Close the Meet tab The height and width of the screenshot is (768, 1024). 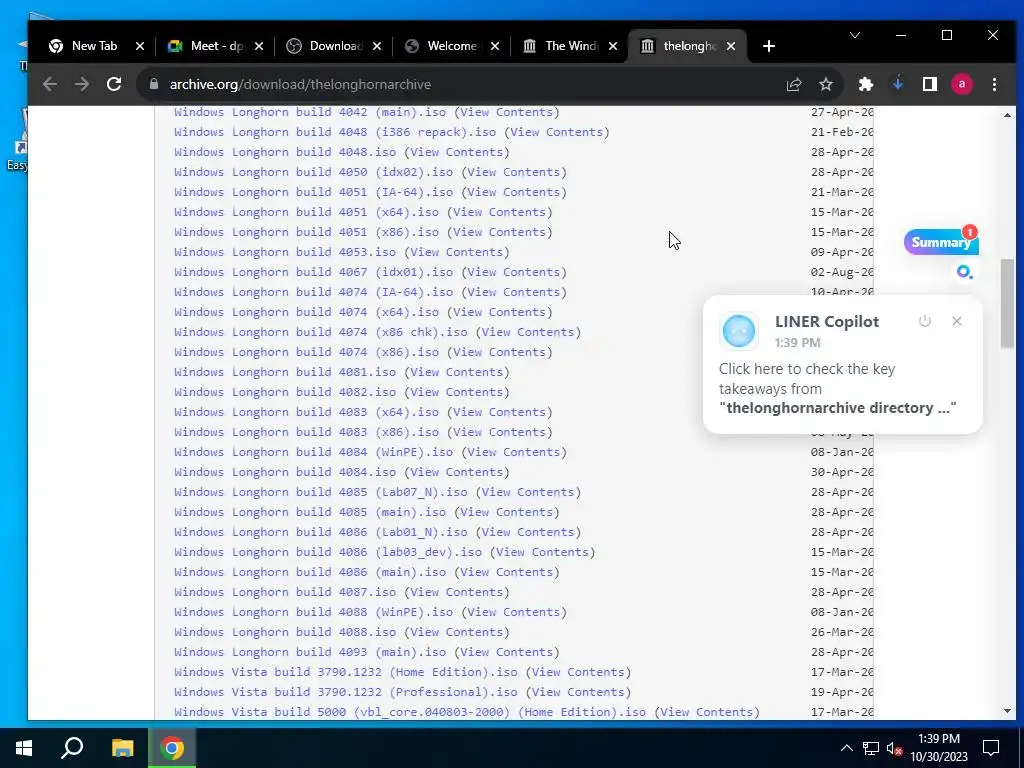(x=259, y=46)
